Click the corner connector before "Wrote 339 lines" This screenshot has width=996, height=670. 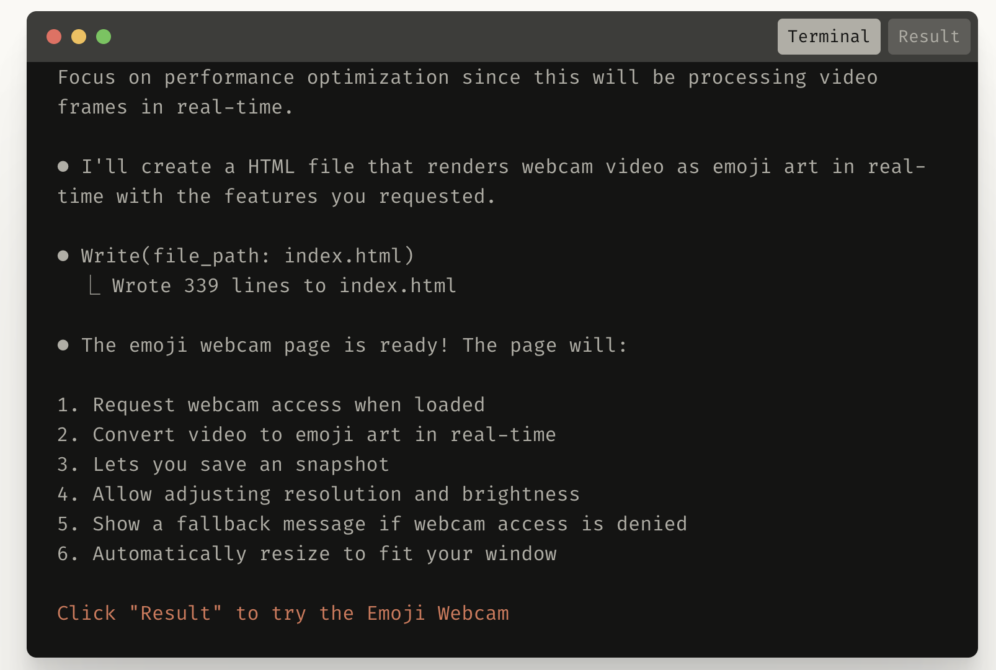[x=94, y=286]
